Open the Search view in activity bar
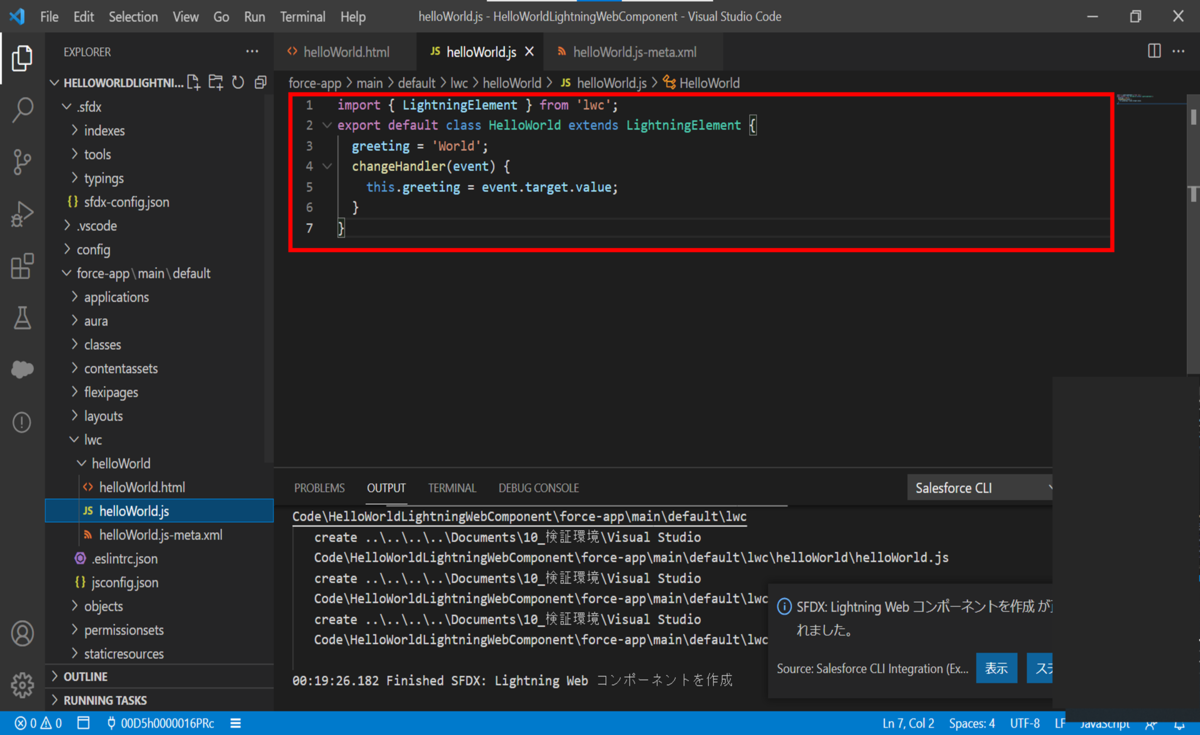The width and height of the screenshot is (1200, 735). tap(22, 110)
